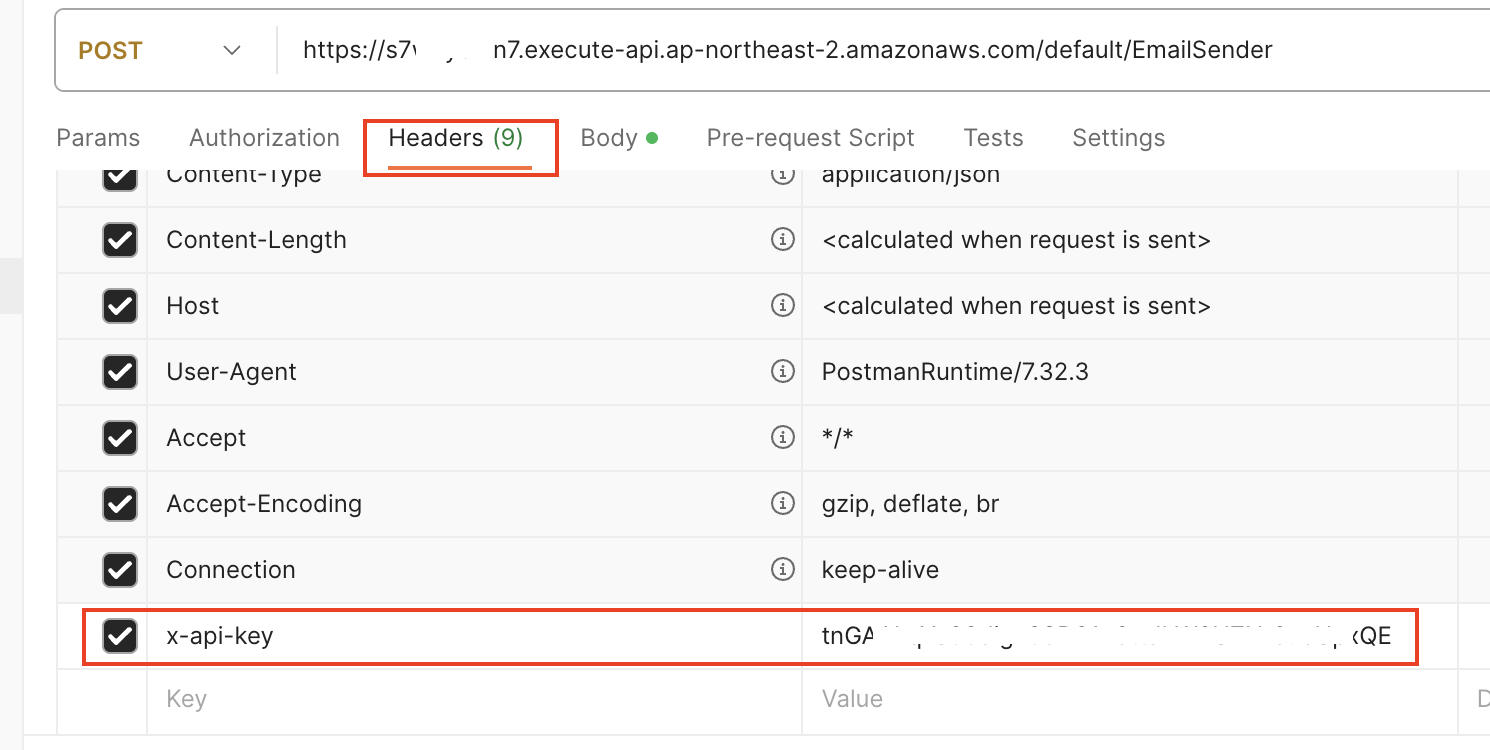Uncheck the Connection header checkbox
Image resolution: width=1490 pixels, height=750 pixels.
coord(120,570)
